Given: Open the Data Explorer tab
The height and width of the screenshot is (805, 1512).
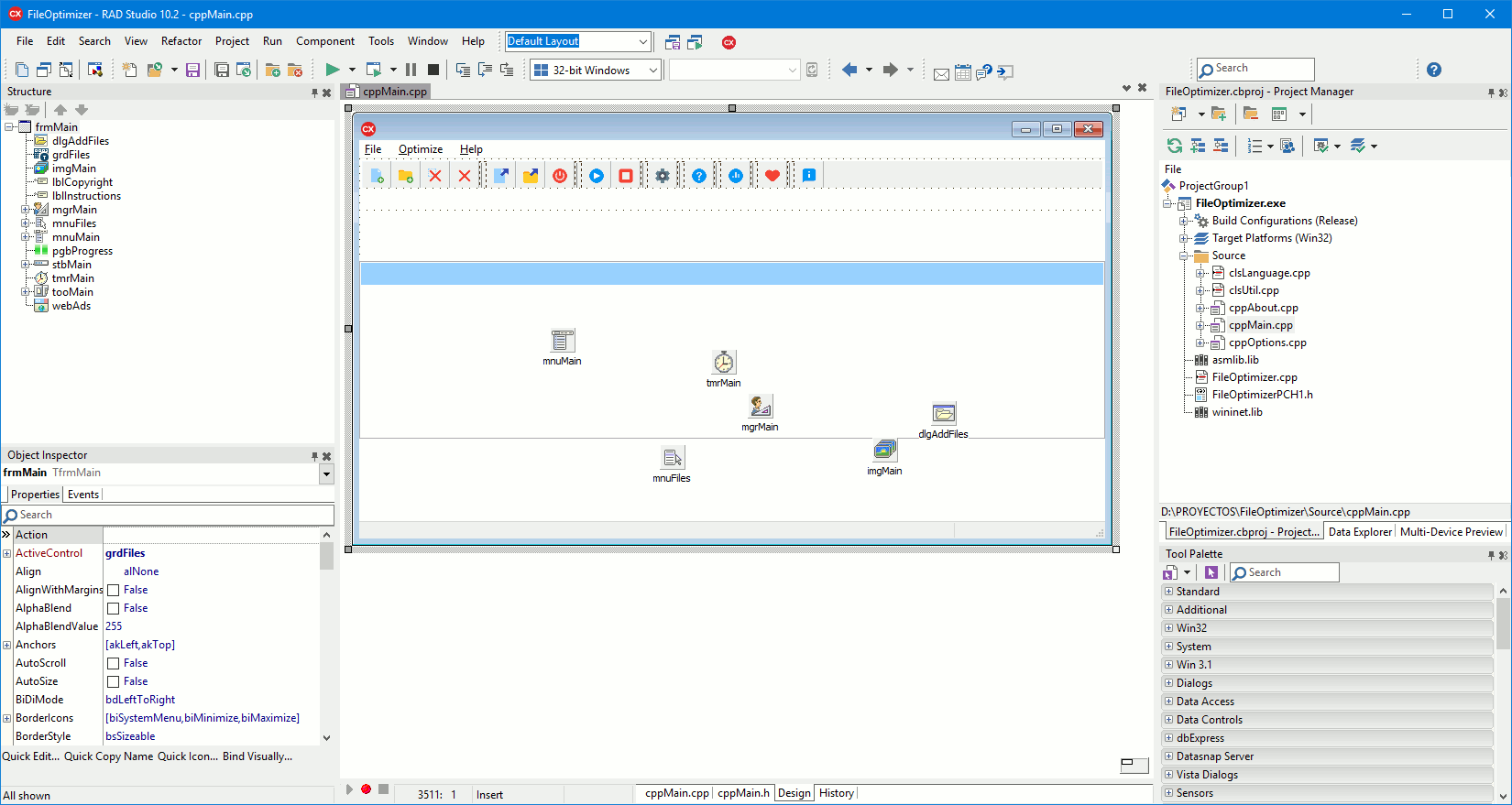Looking at the screenshot, I should [1360, 532].
